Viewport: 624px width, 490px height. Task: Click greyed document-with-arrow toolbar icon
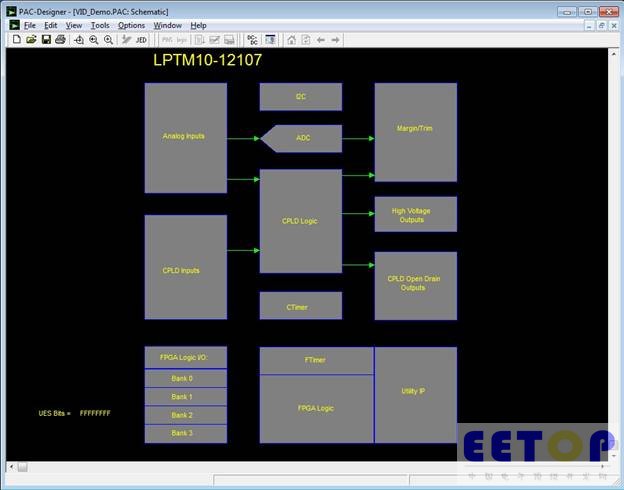200,40
